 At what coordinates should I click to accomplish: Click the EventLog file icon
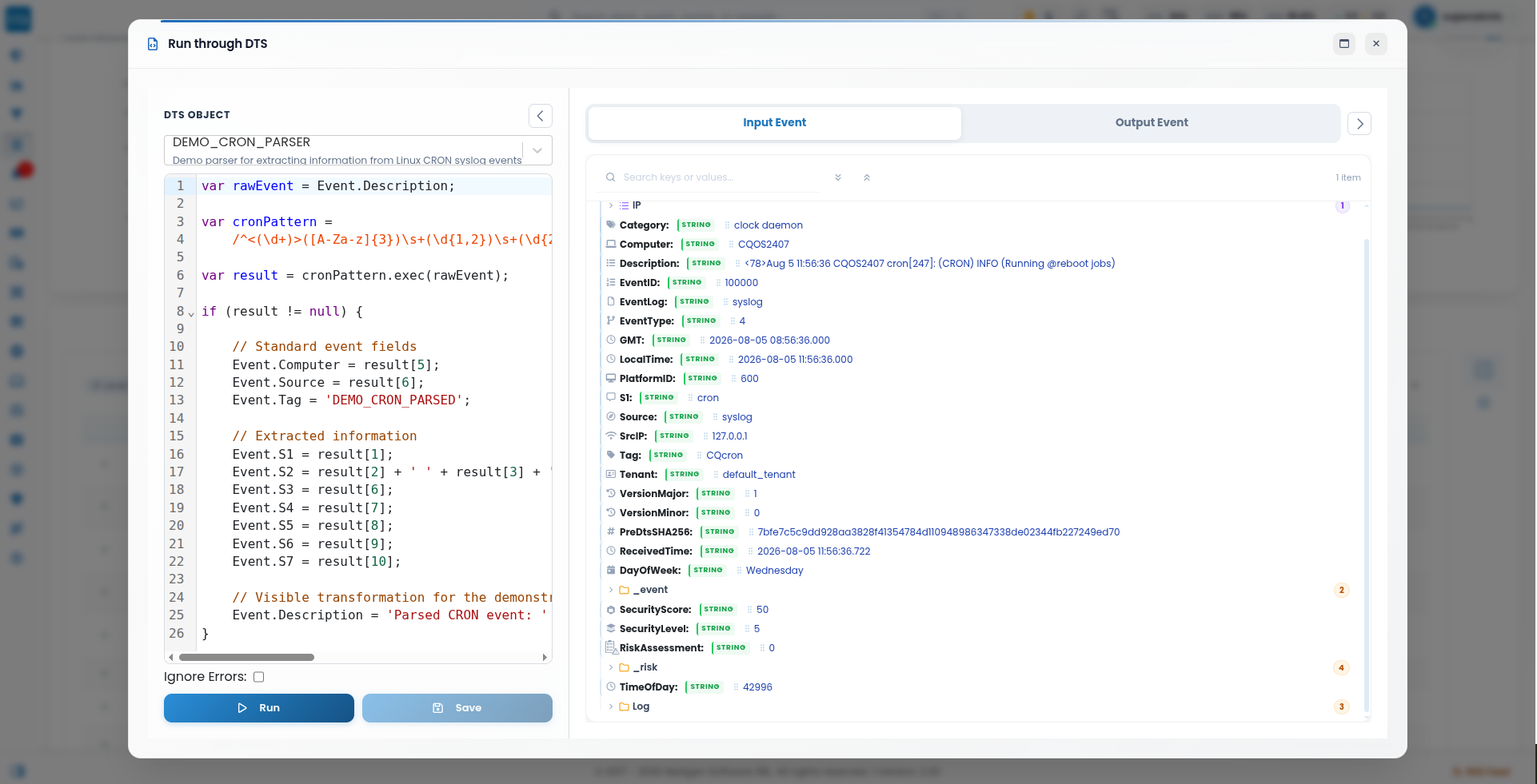coord(611,301)
